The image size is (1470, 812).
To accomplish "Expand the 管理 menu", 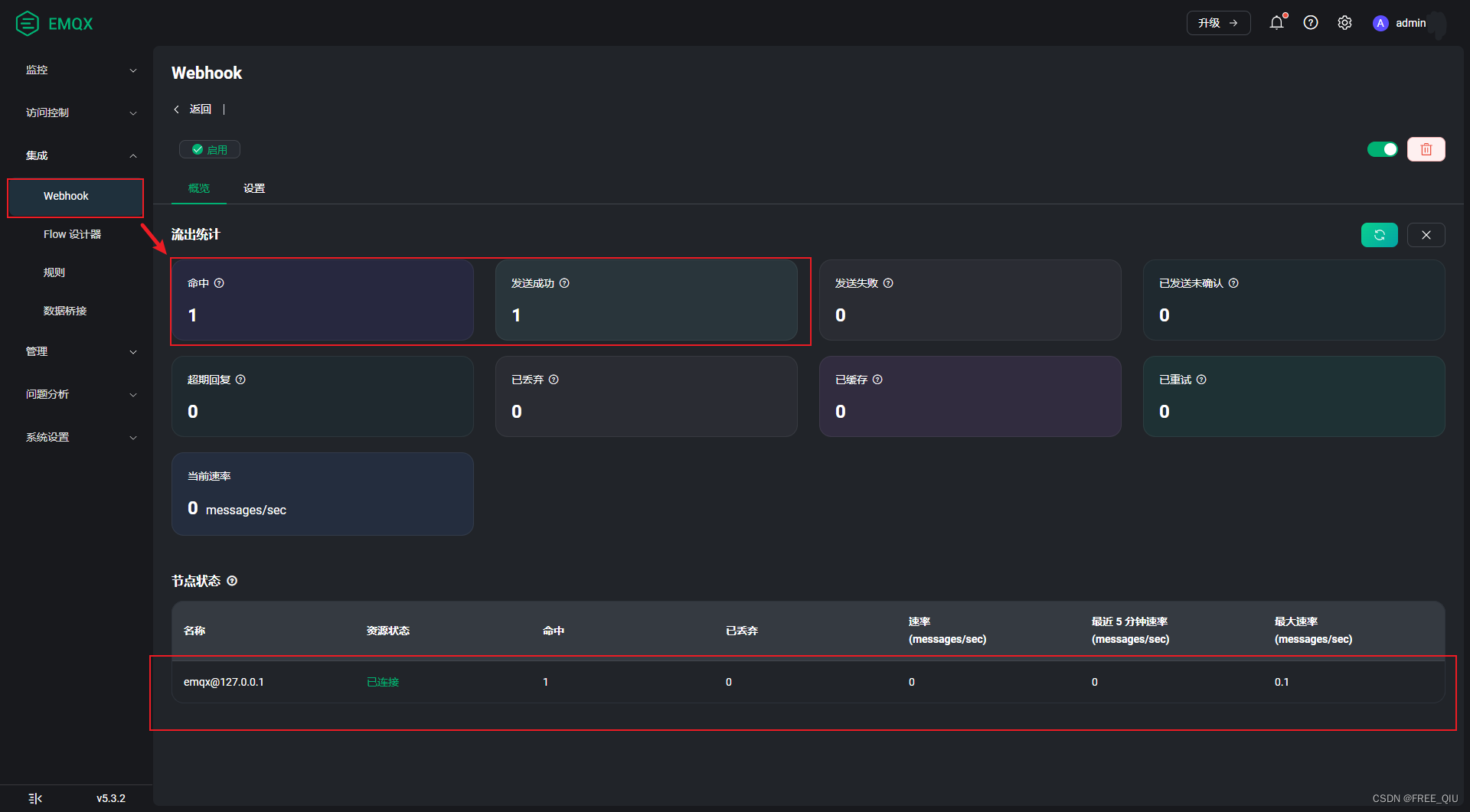I will 77,351.
